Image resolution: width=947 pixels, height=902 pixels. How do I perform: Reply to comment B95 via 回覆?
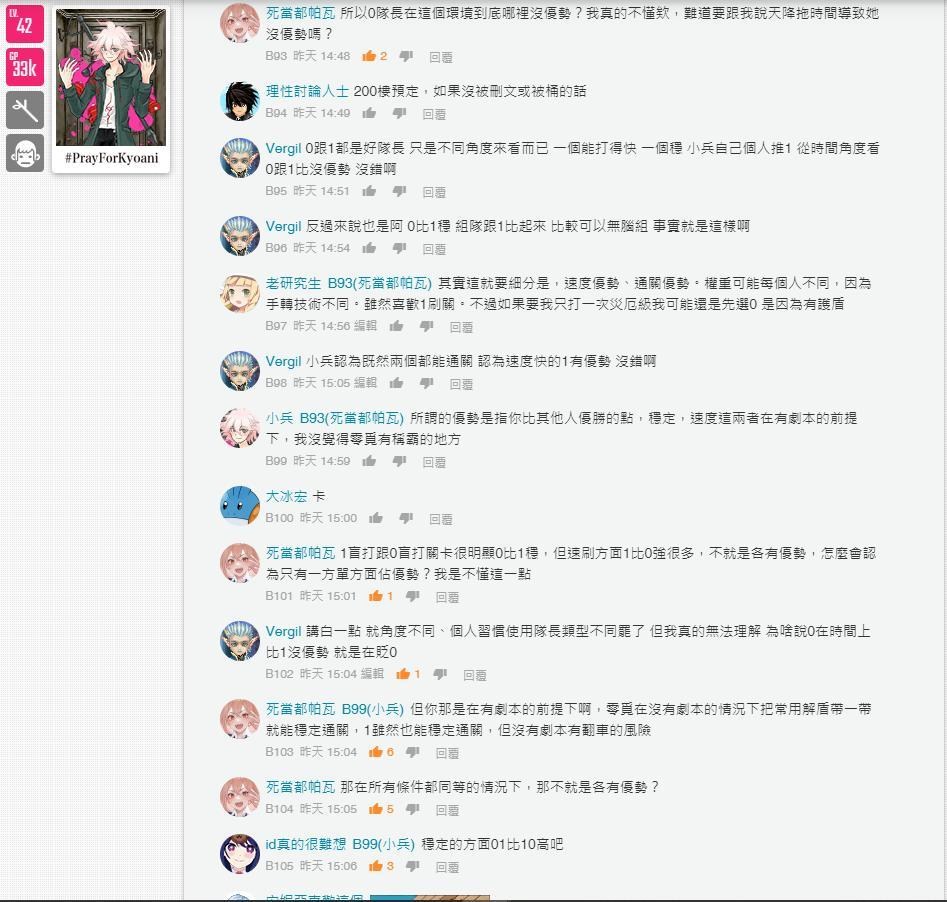(x=434, y=192)
